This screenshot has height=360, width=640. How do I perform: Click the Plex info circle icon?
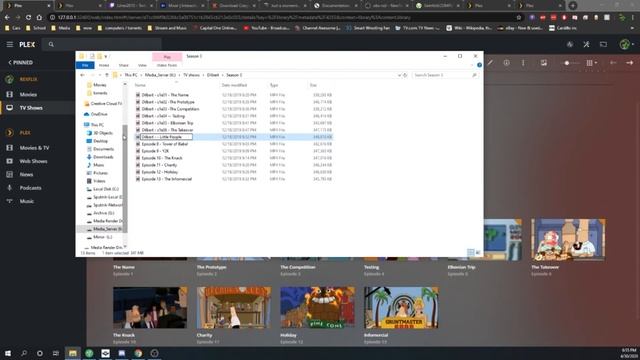(507, 63)
